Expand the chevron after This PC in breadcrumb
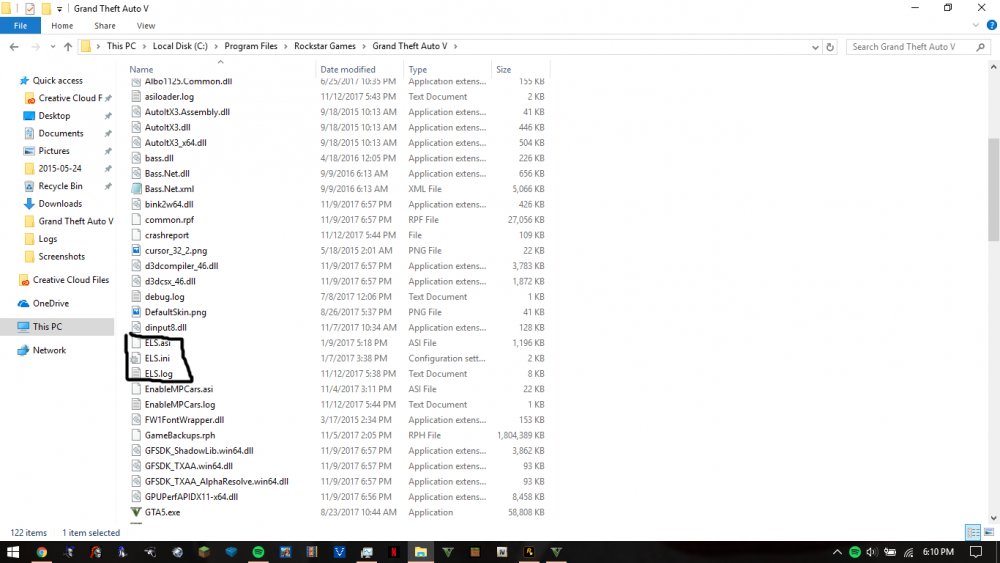The image size is (1000, 563). click(144, 47)
